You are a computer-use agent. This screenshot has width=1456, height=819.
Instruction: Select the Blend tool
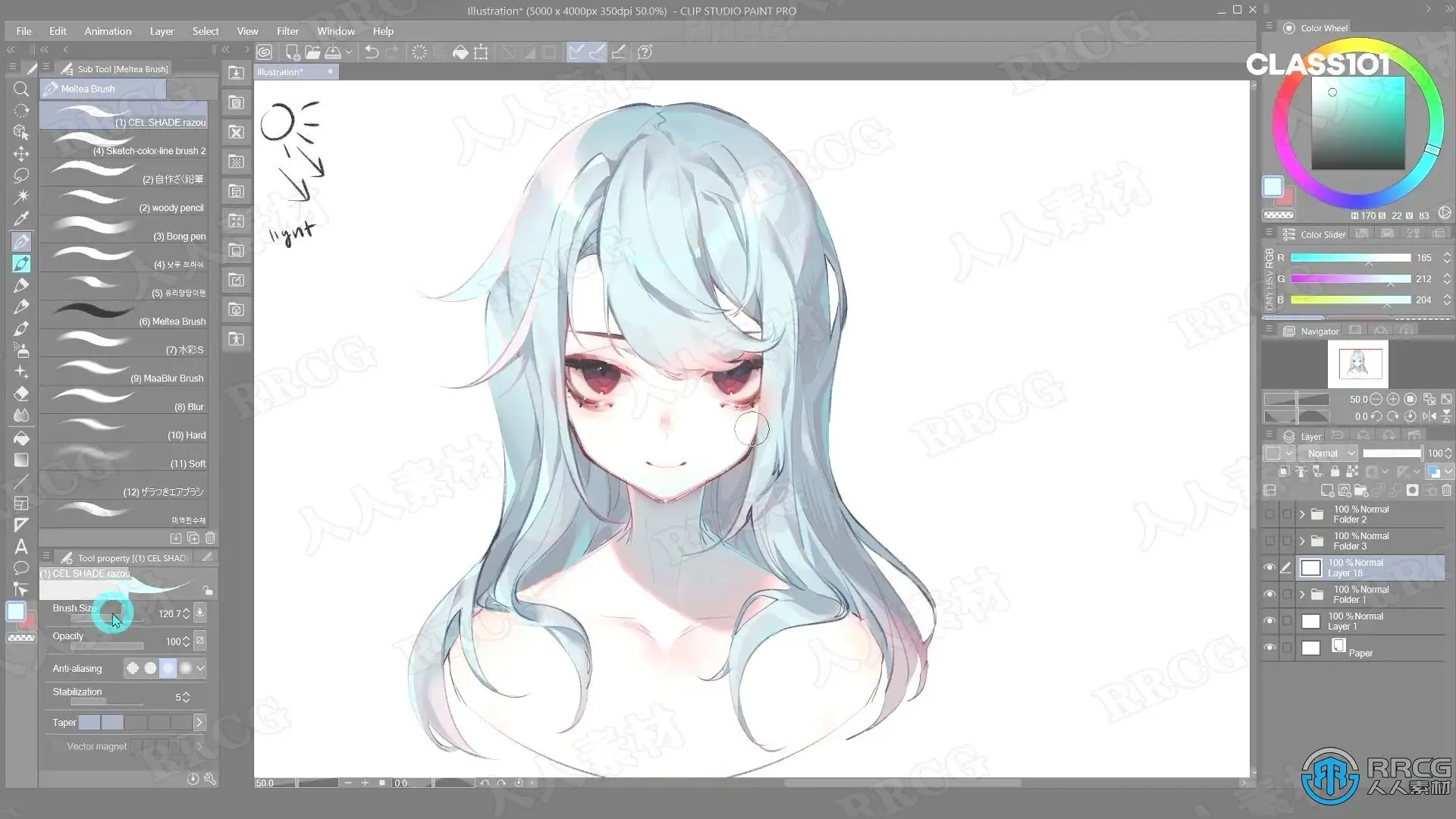21,416
